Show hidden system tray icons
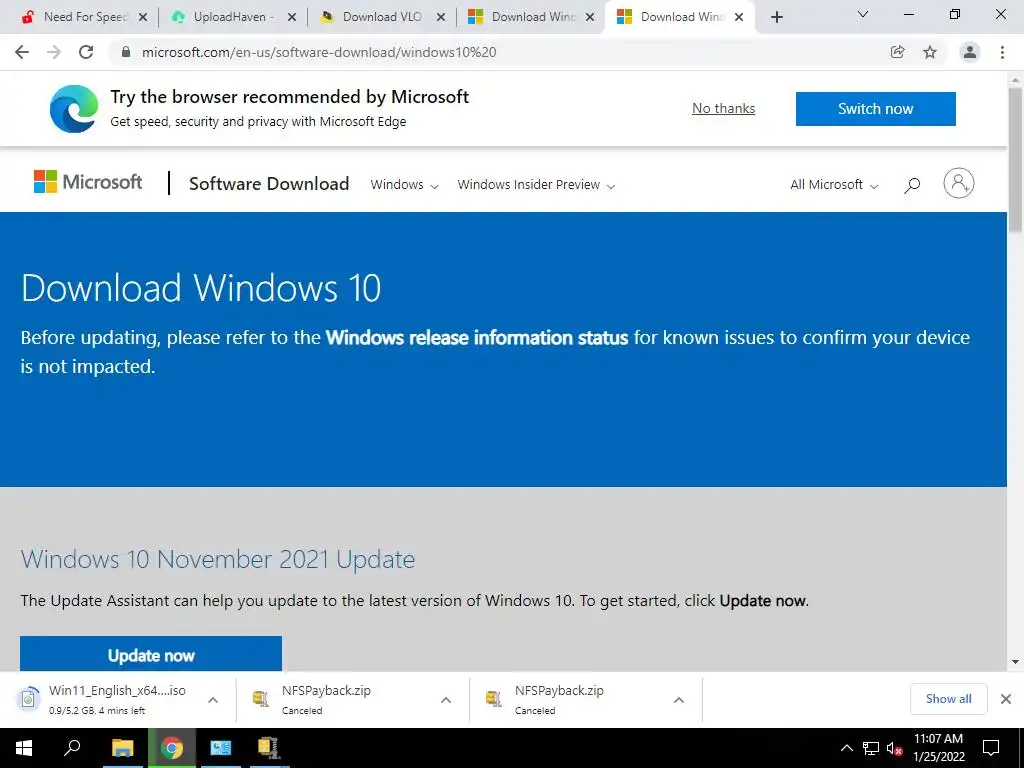 click(846, 748)
